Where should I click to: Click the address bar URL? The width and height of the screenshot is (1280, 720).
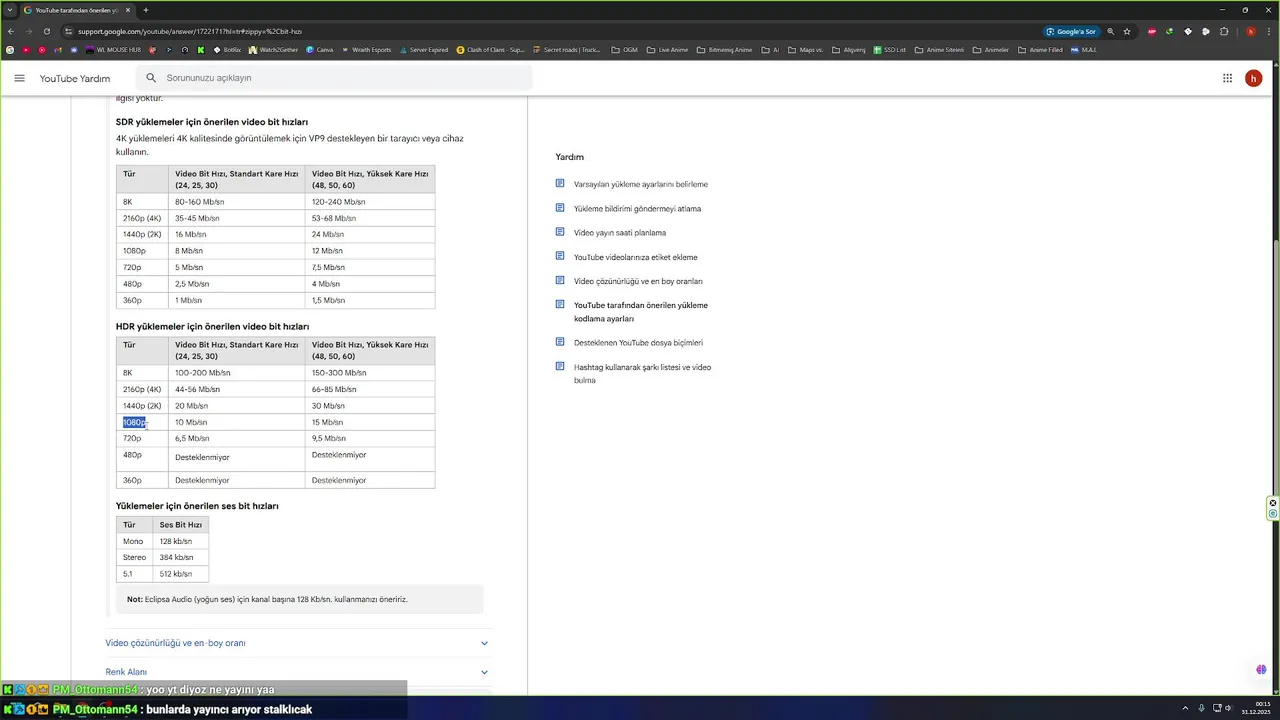[x=190, y=31]
